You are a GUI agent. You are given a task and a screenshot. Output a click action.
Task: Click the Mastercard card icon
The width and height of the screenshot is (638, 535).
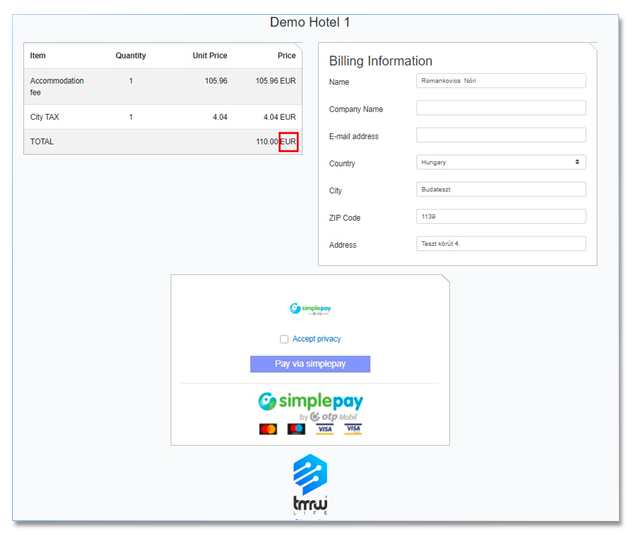268,429
